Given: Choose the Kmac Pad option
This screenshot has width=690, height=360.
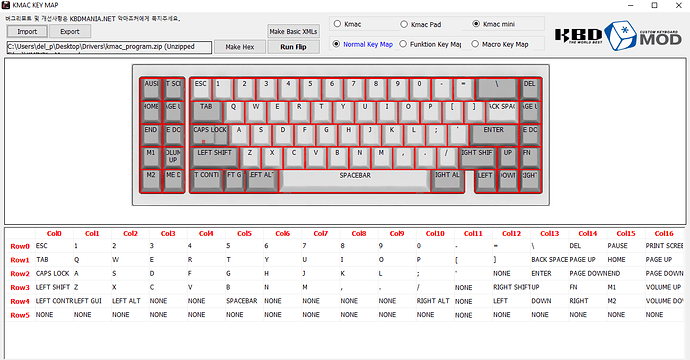Looking at the screenshot, I should 421,24.
